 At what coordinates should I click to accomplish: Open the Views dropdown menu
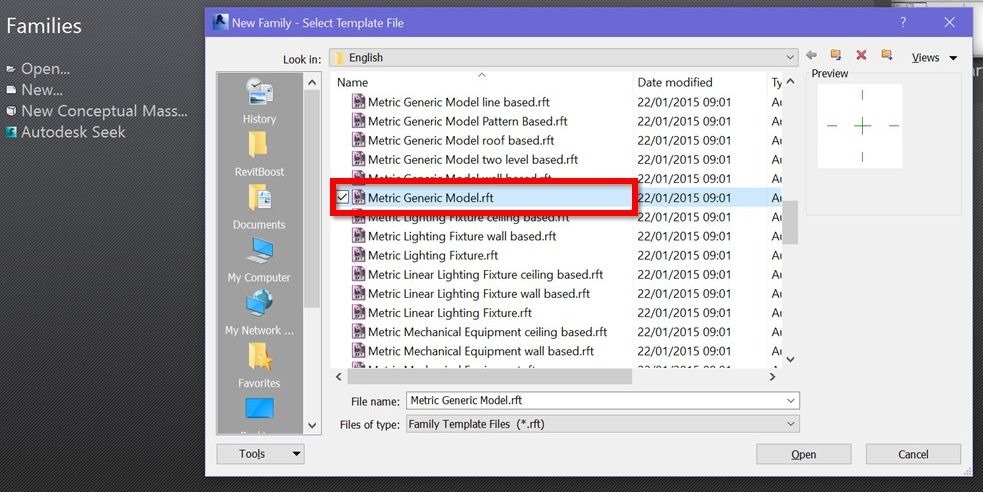click(x=934, y=58)
